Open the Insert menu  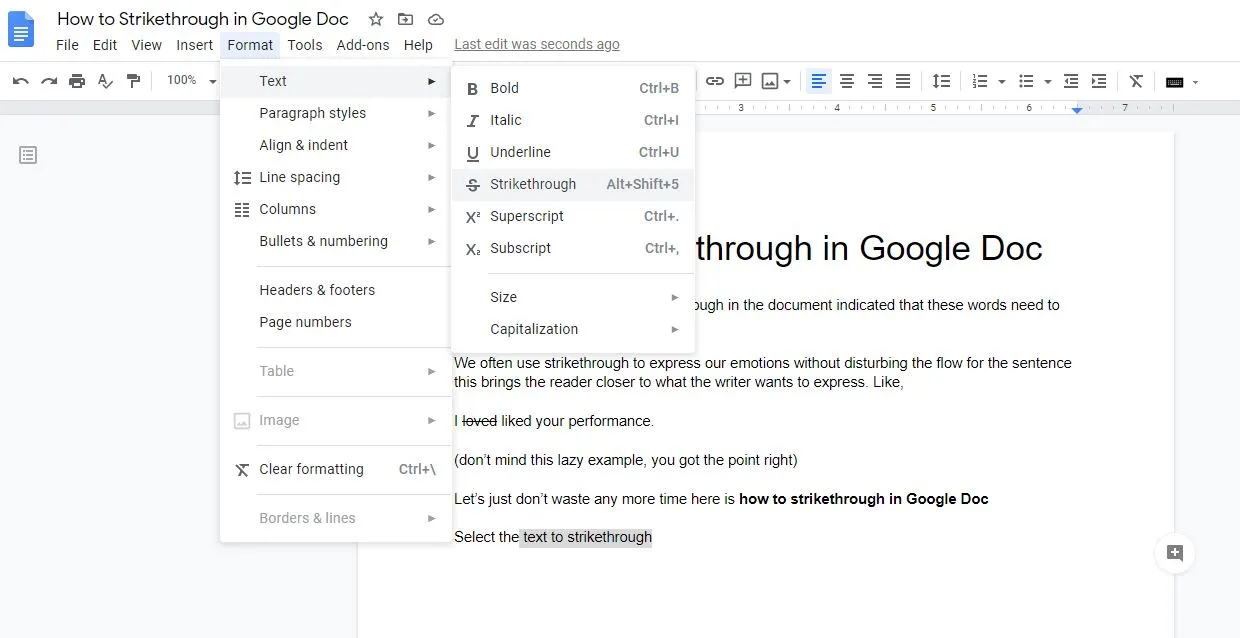click(x=194, y=45)
